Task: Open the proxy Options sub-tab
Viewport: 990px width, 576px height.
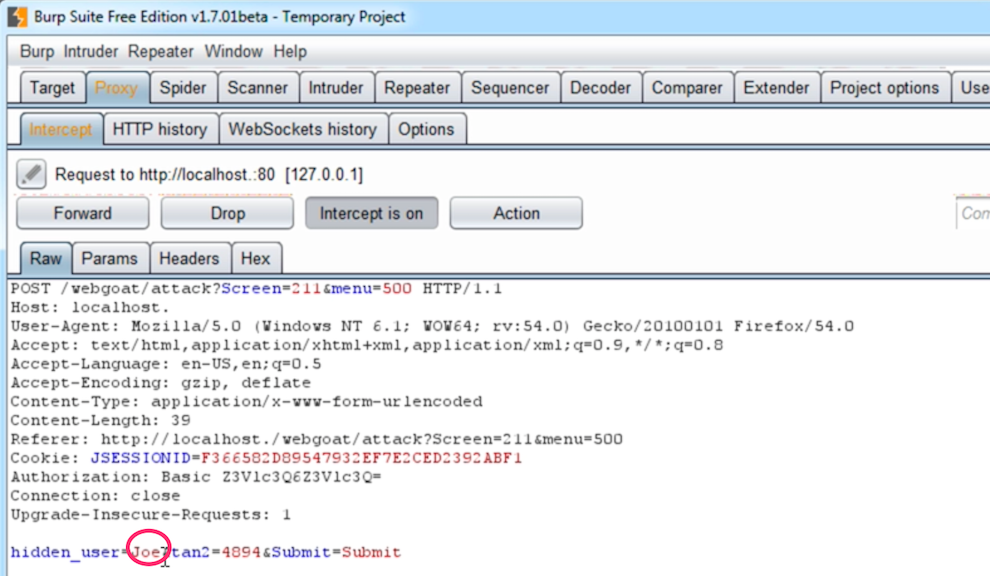Action: [x=426, y=129]
